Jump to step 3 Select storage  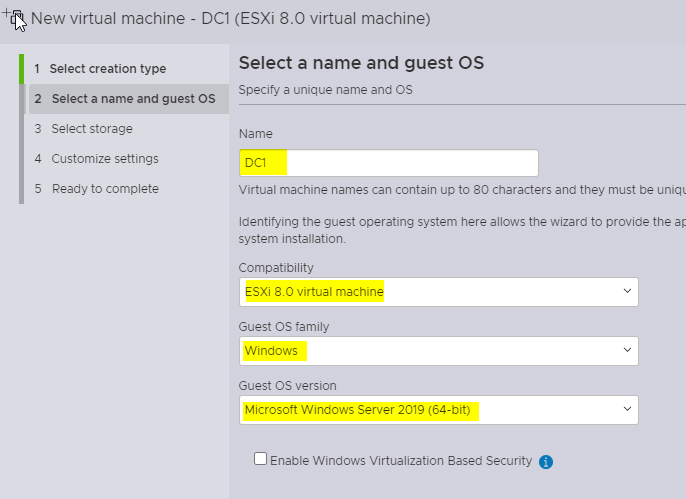pyautogui.click(x=91, y=129)
